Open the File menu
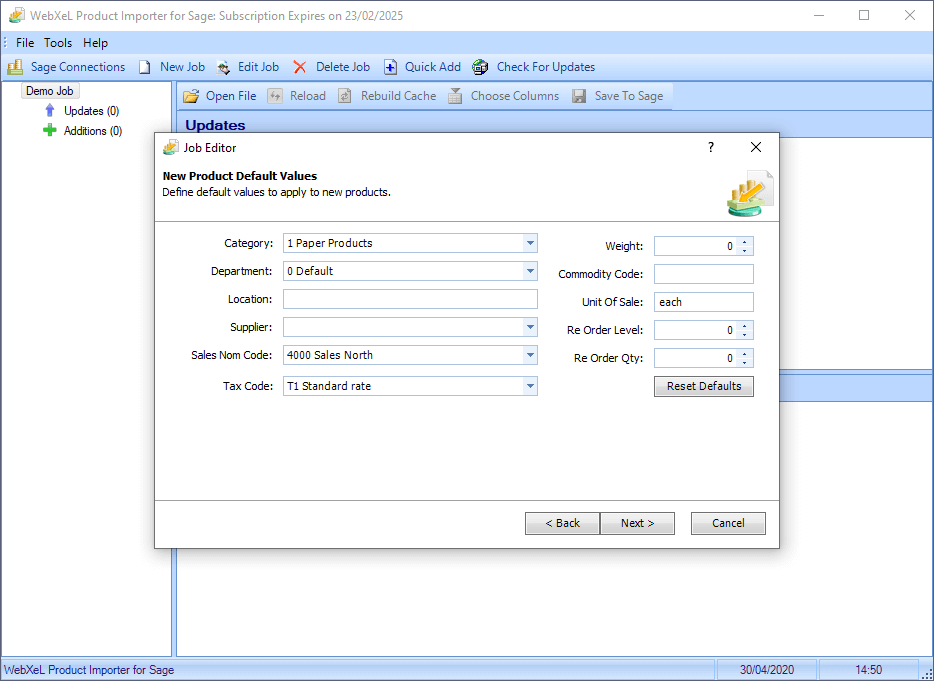Viewport: 934px width, 681px height. click(25, 43)
